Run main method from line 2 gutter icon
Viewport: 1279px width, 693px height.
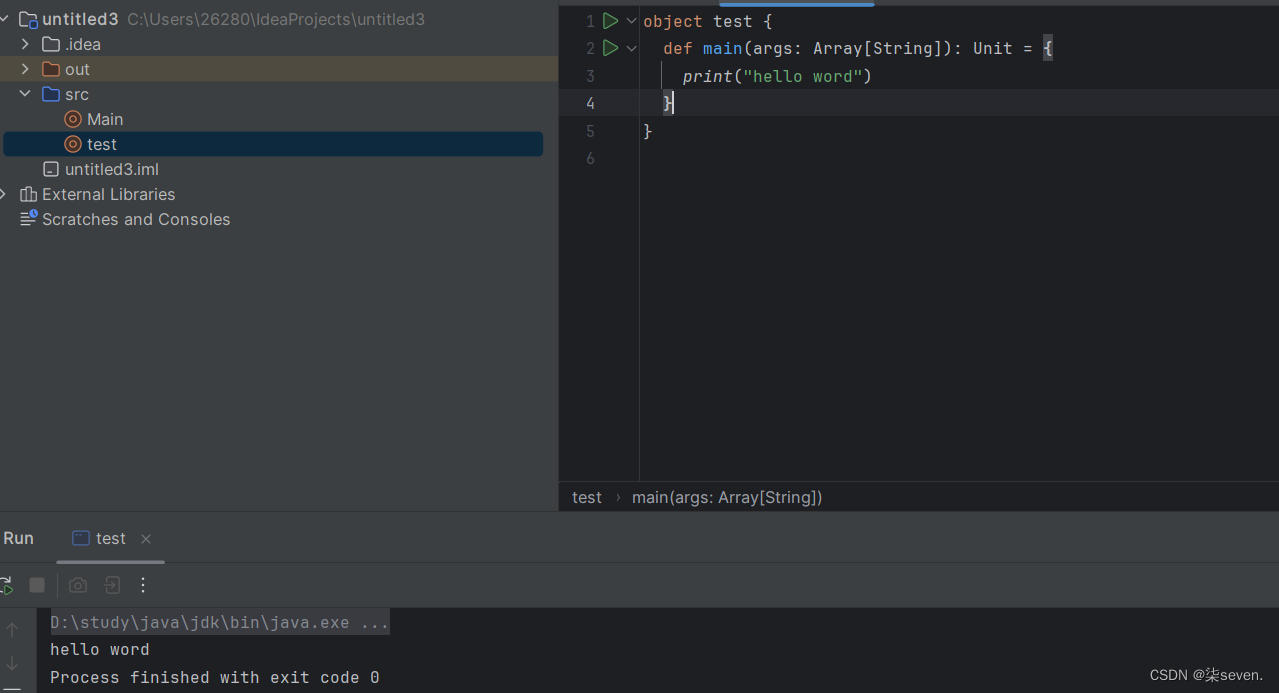pos(611,47)
